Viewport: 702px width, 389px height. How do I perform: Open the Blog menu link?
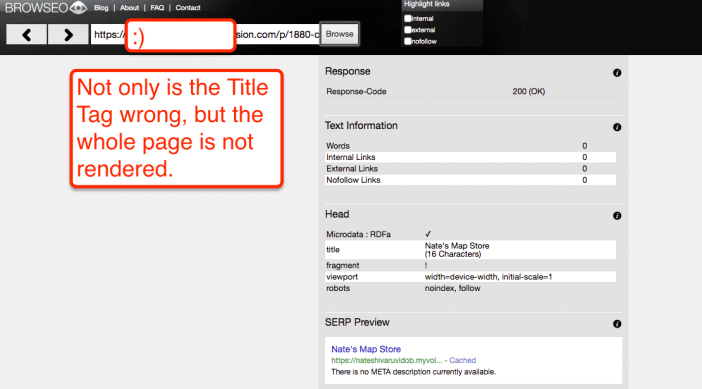tap(101, 8)
